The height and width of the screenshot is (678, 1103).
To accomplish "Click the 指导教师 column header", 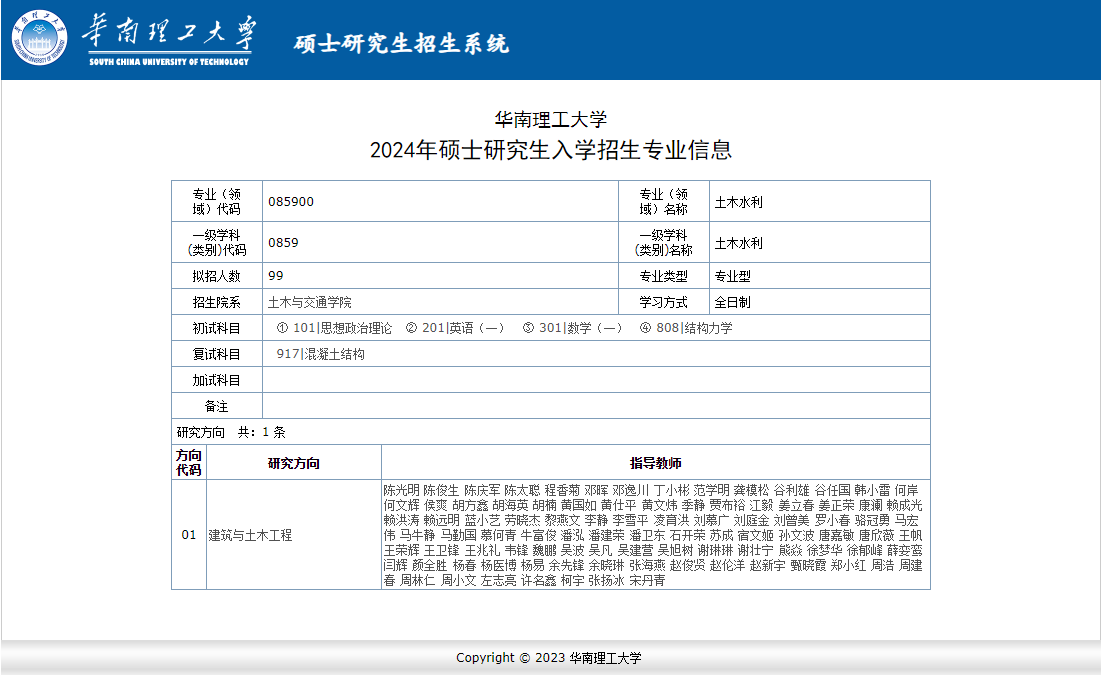I will 656,463.
